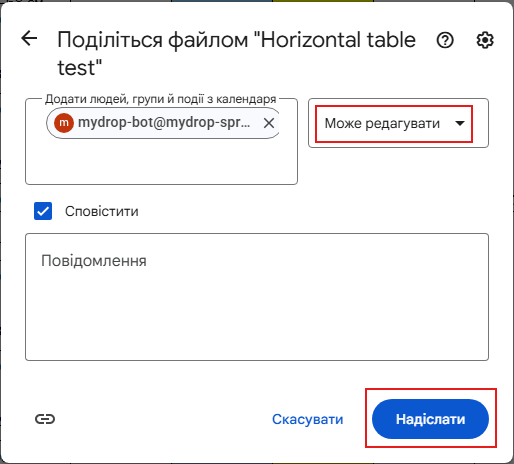Click the Додати людей field label

161,99
